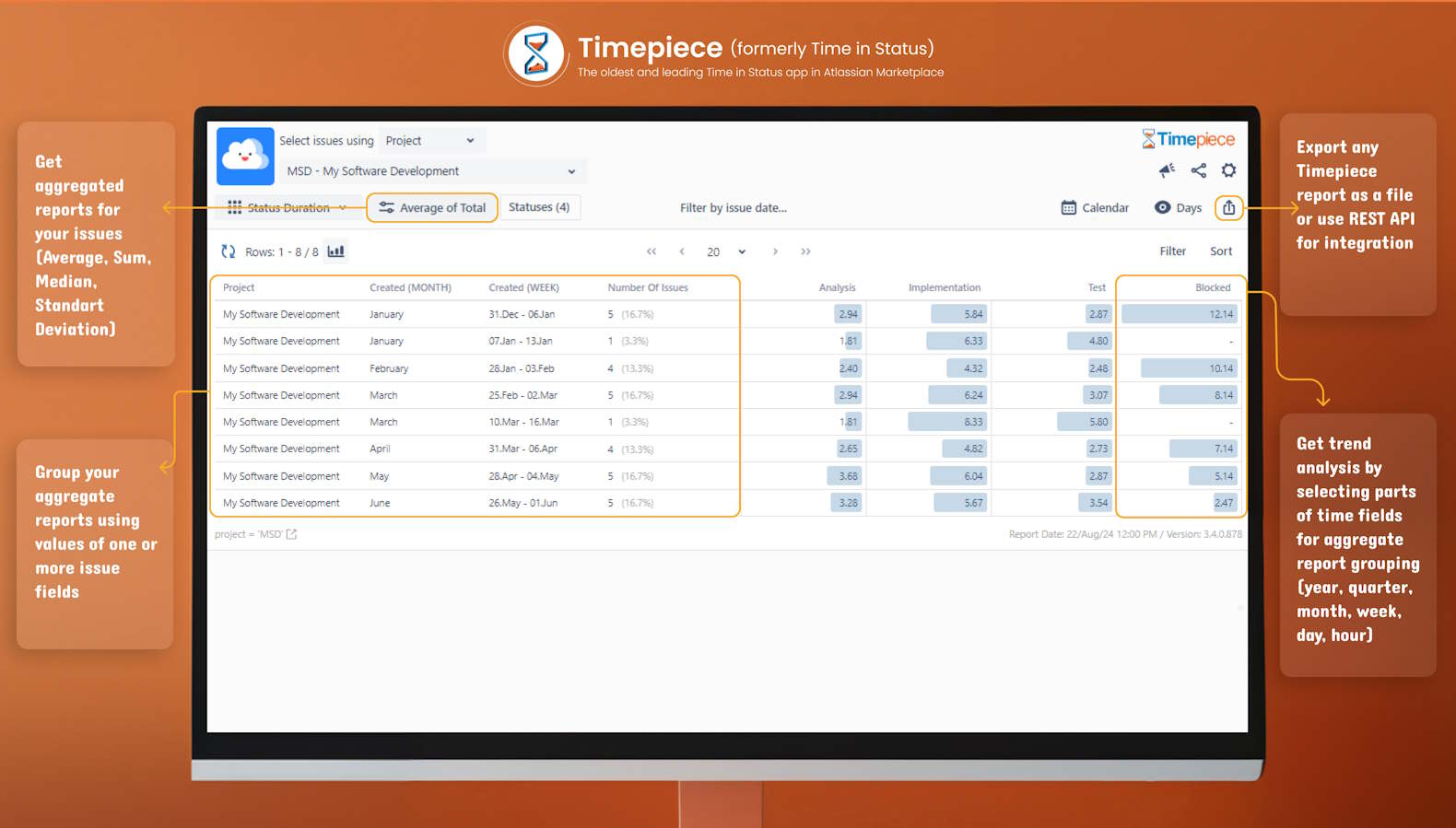Open the MSD - My Software Development dropdown
Image resolution: width=1456 pixels, height=828 pixels.
(x=431, y=171)
